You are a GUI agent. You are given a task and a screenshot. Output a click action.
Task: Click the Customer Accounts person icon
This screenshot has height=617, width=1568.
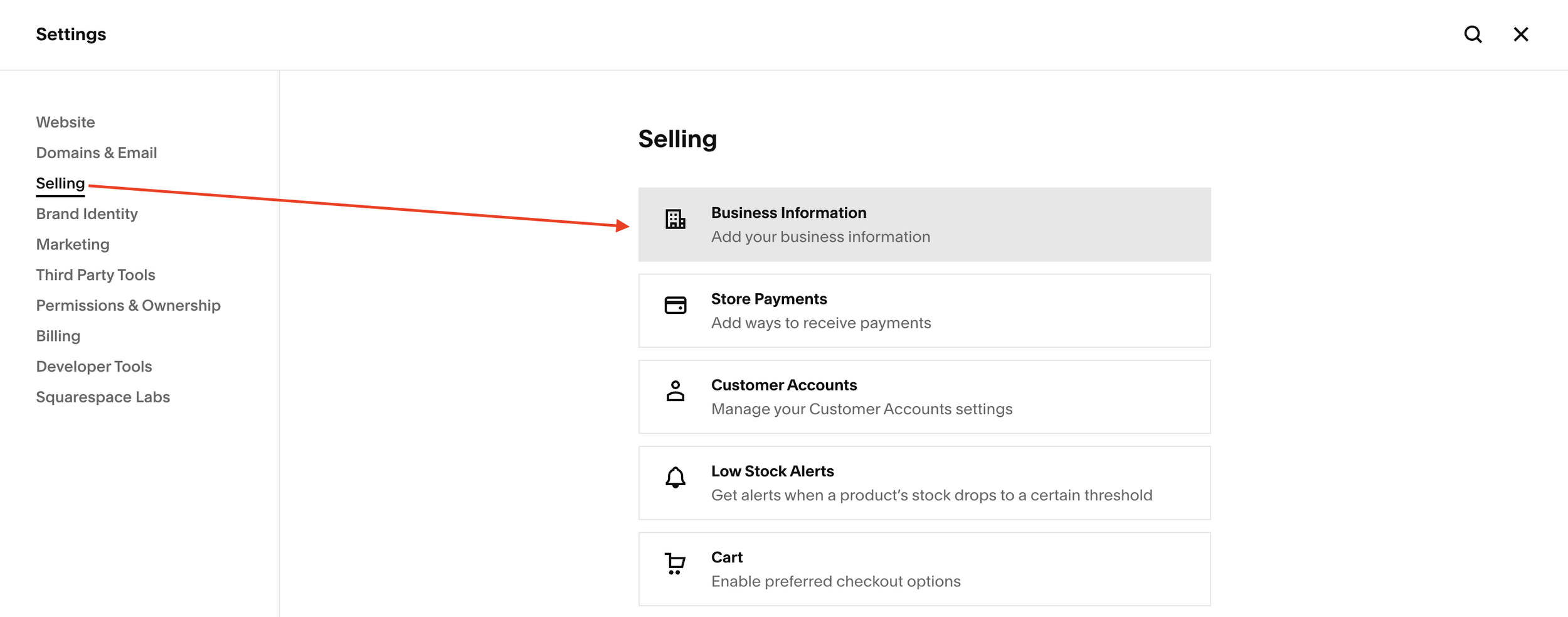[675, 391]
